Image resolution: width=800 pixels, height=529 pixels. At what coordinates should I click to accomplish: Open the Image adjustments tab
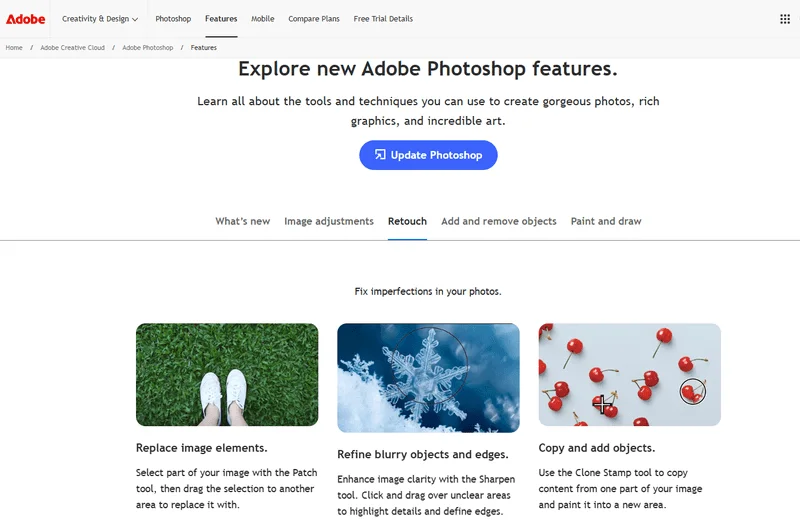point(329,221)
